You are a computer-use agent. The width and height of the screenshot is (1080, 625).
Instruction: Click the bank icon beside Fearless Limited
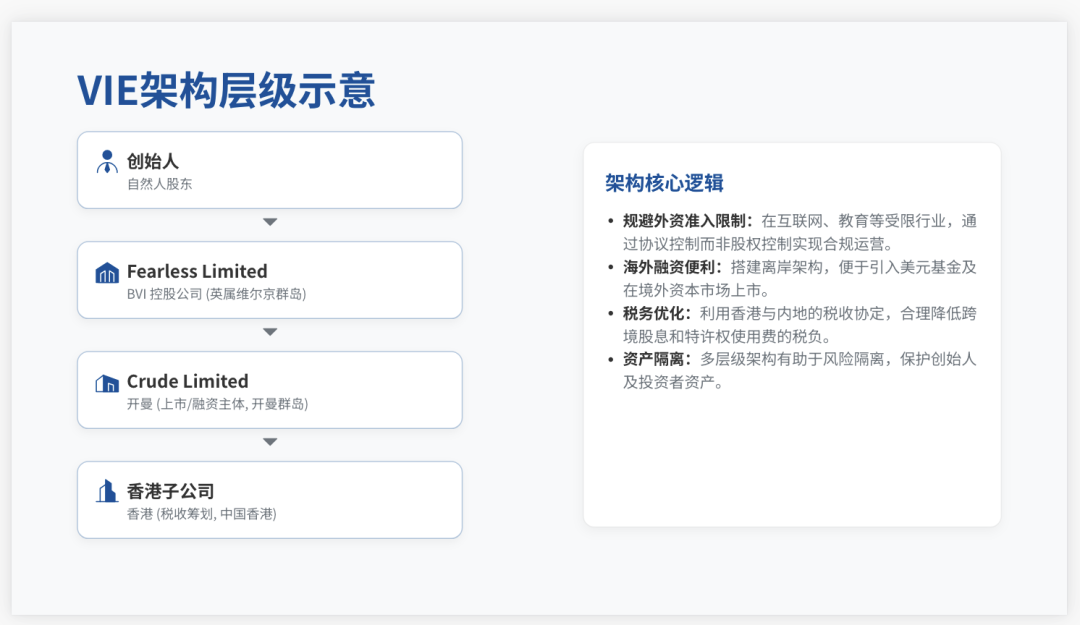tap(107, 273)
